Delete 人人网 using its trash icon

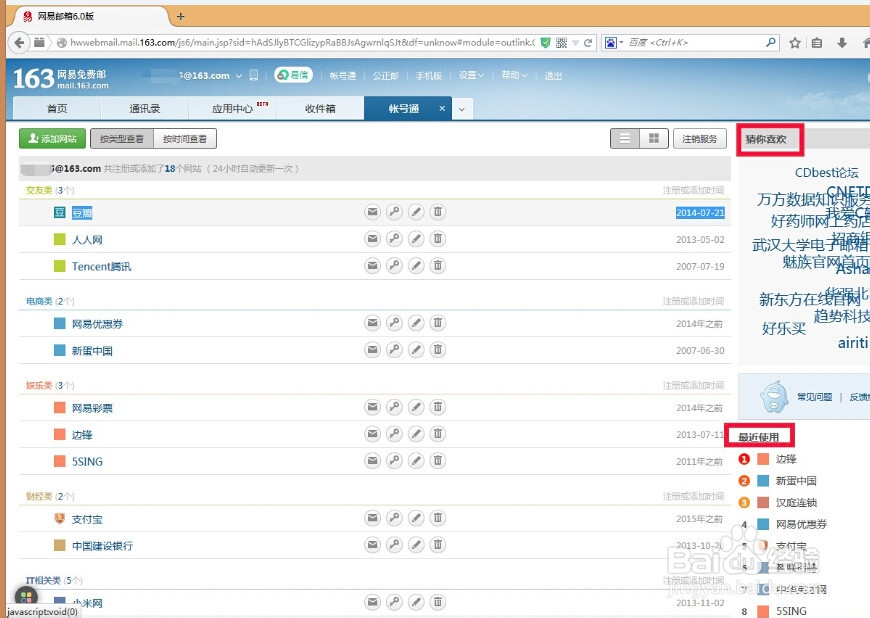[x=438, y=239]
